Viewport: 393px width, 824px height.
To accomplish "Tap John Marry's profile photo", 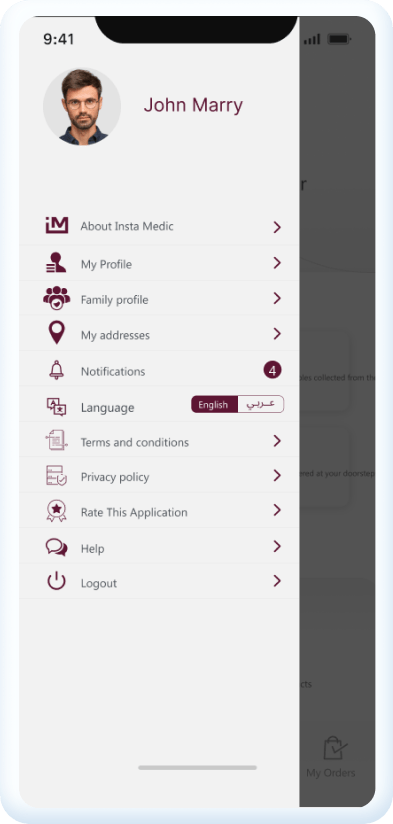I will [82, 107].
